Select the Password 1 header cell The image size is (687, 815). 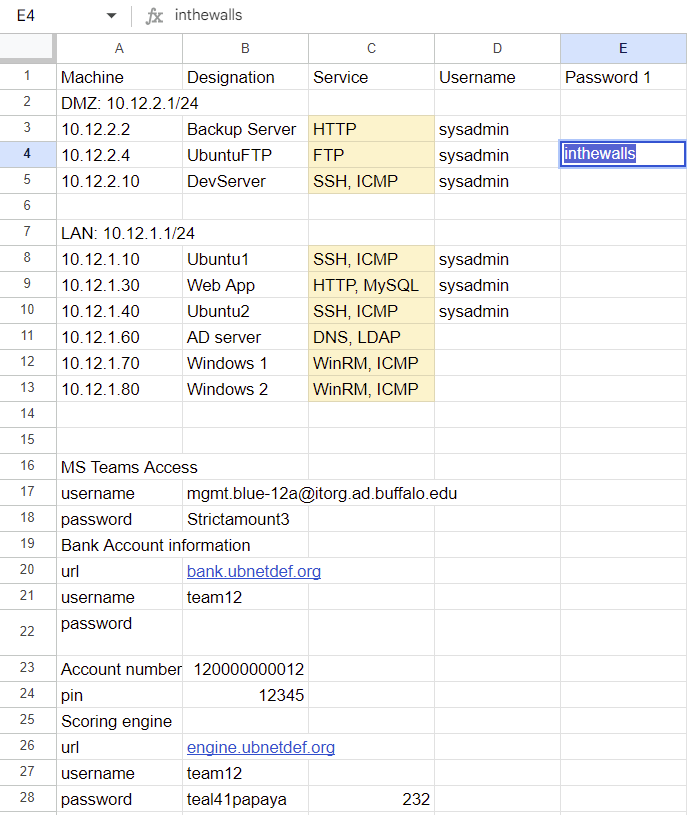(623, 77)
